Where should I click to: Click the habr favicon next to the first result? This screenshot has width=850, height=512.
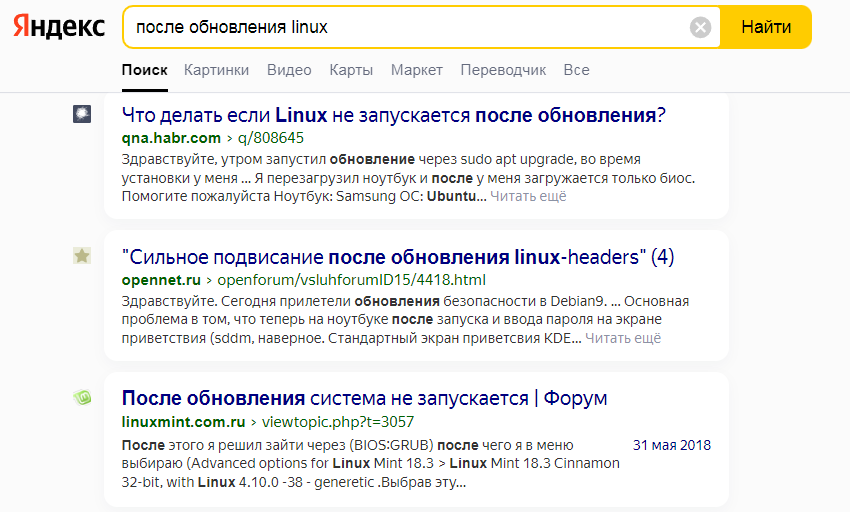pos(82,114)
